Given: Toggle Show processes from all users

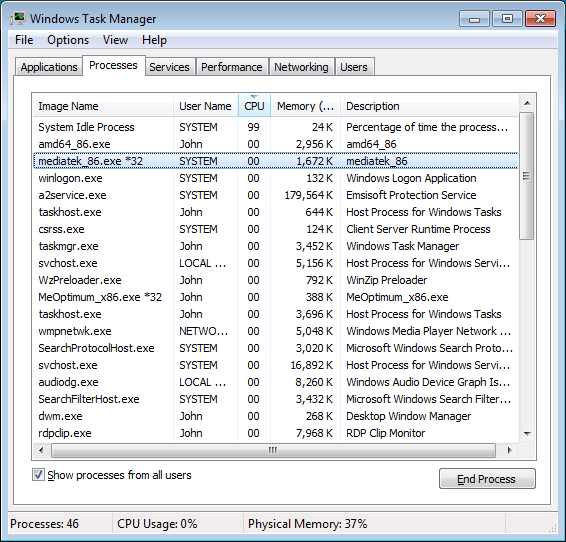Looking at the screenshot, I should [x=38, y=475].
